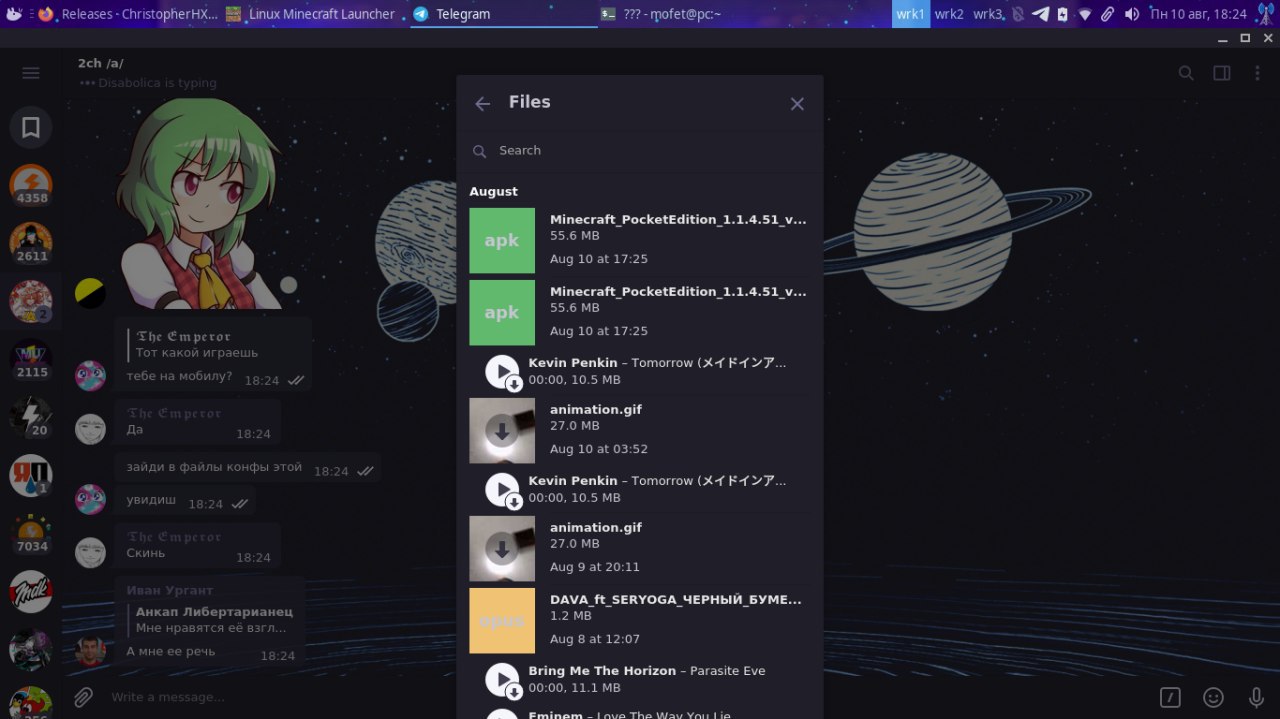Screen dimensions: 1280x719
Task: Go back from the Files panel
Action: click(x=483, y=104)
